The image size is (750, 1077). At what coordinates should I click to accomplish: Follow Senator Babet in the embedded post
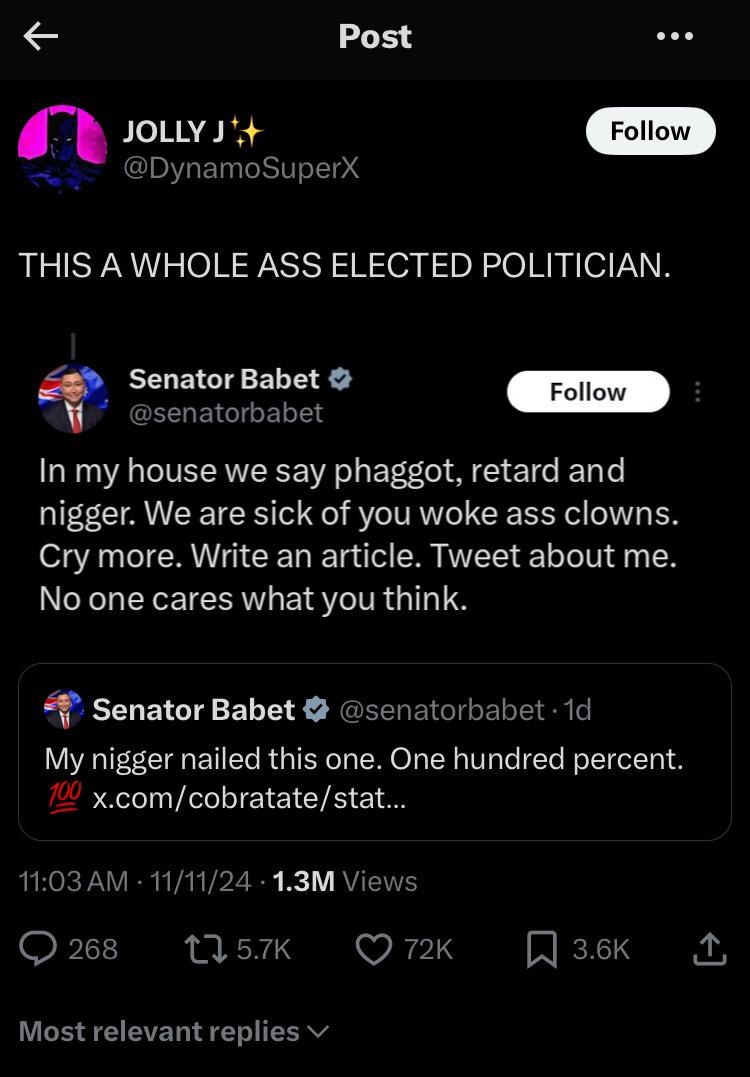click(588, 392)
